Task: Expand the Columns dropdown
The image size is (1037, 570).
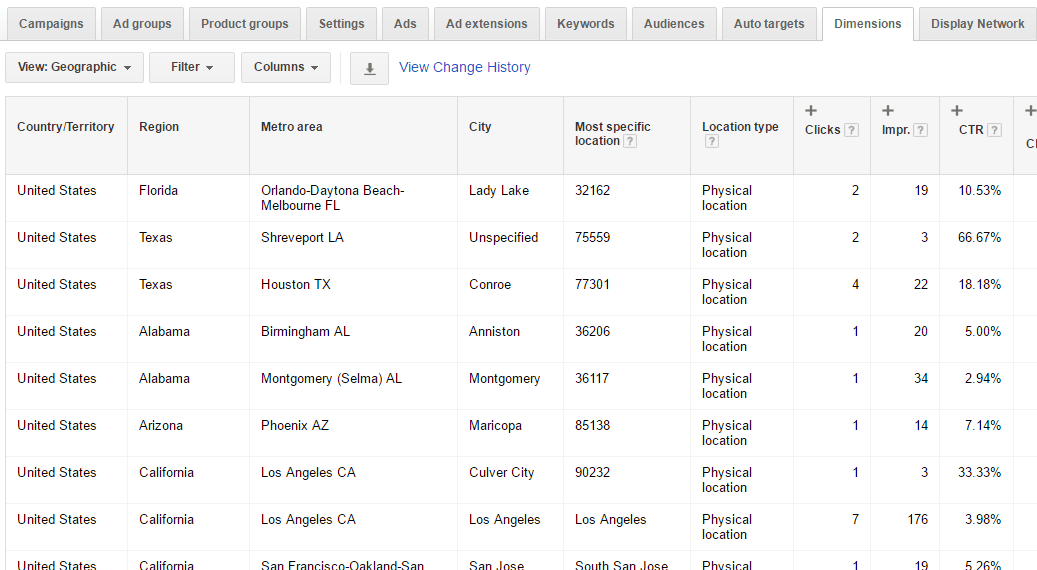Action: pyautogui.click(x=285, y=67)
